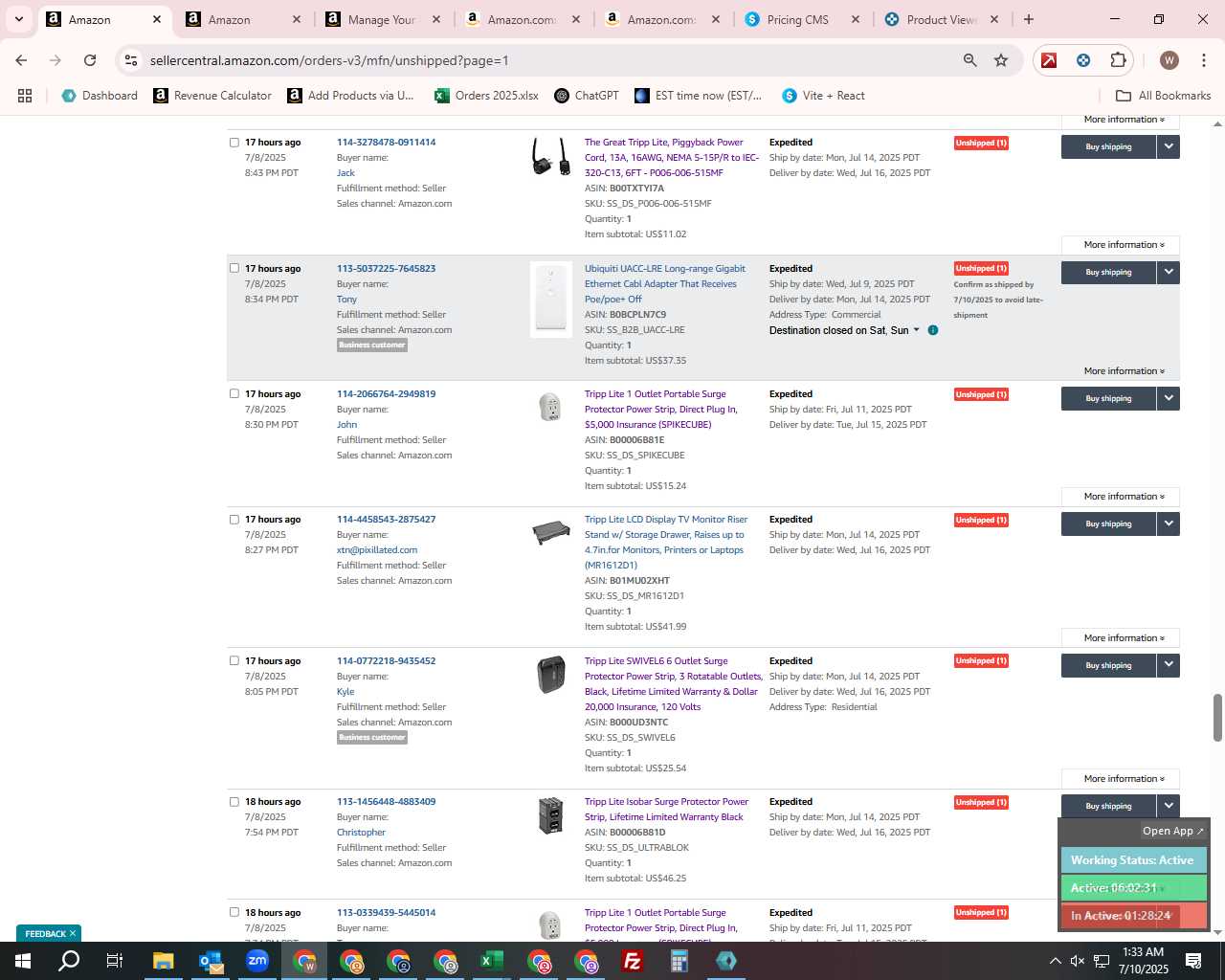Open Excel from the taskbar
Image resolution: width=1225 pixels, height=980 pixels.
492,961
